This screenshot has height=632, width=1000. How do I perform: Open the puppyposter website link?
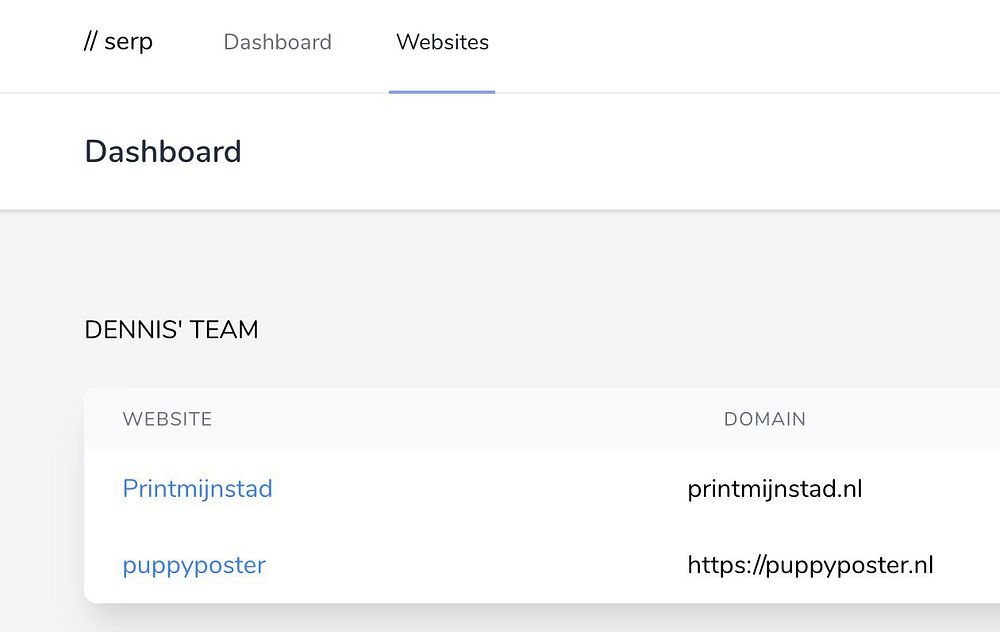click(x=194, y=565)
